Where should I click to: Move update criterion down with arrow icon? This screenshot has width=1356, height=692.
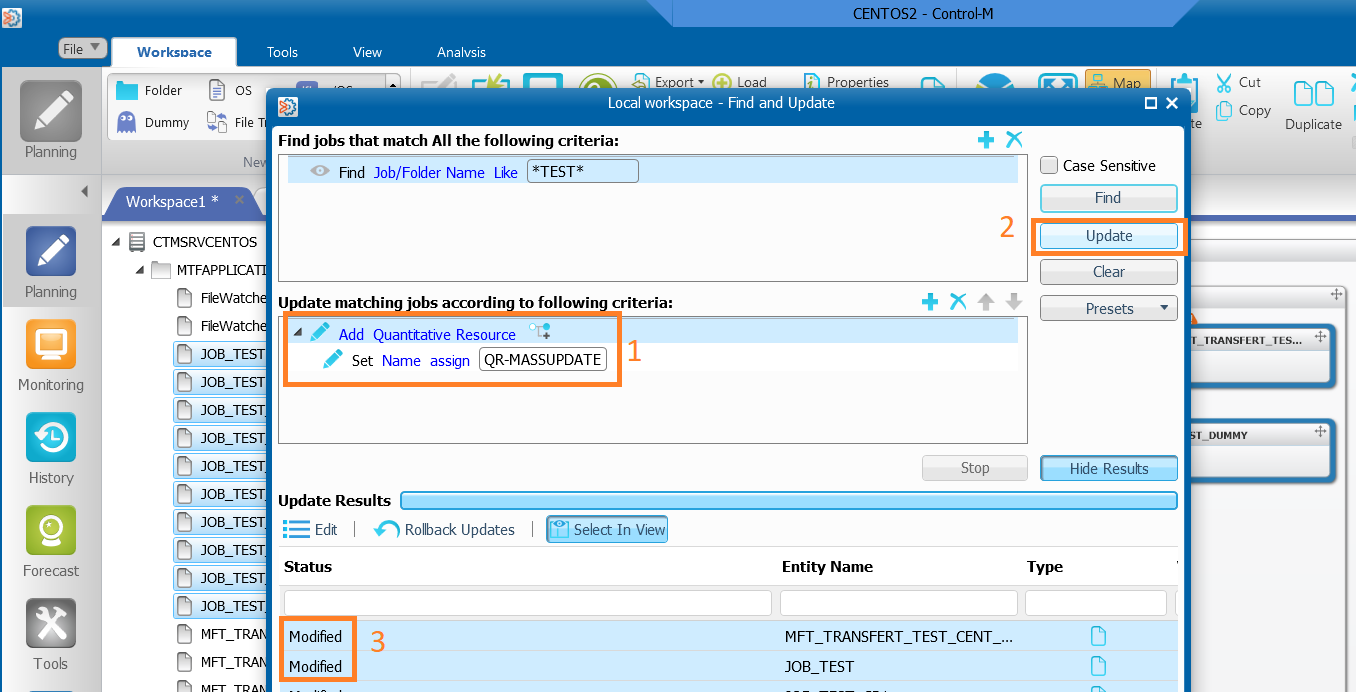tap(1014, 302)
